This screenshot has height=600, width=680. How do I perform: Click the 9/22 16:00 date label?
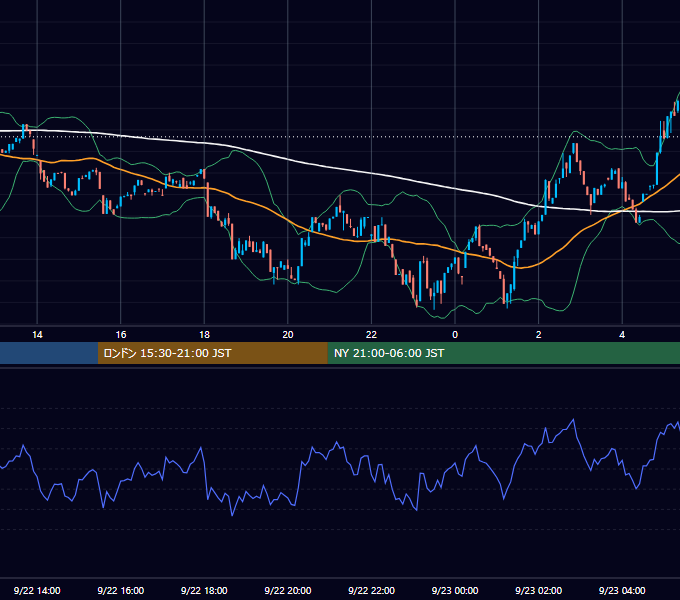click(121, 590)
